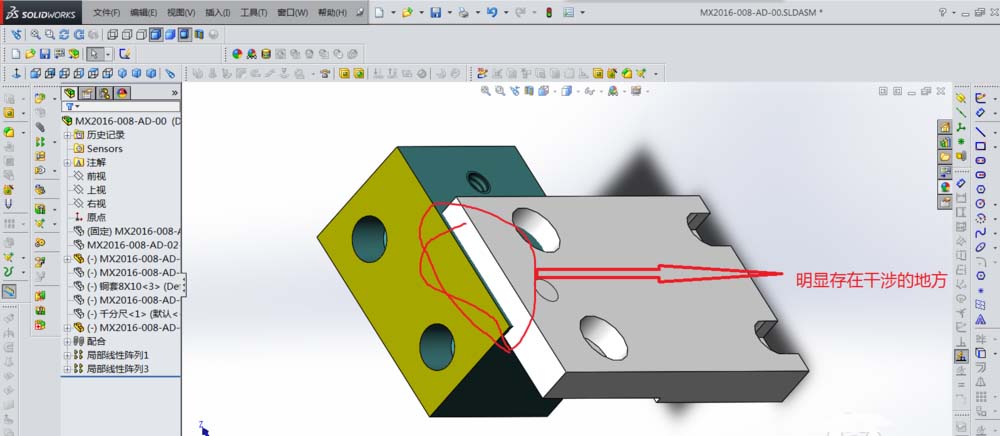Click Zoom to Area icon in View toolbar
1000x436 pixels.
pyautogui.click(x=50, y=34)
